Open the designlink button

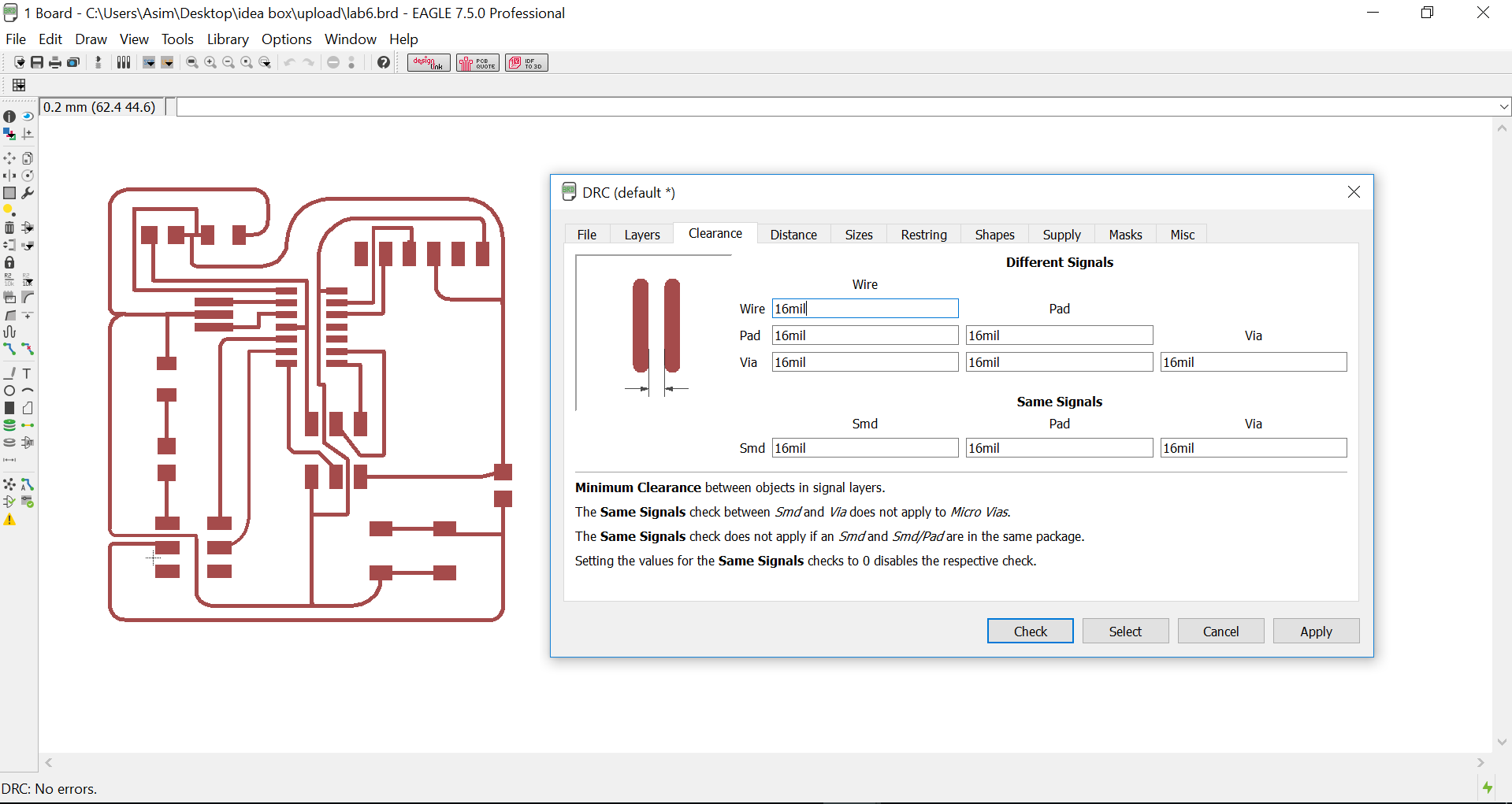click(429, 63)
